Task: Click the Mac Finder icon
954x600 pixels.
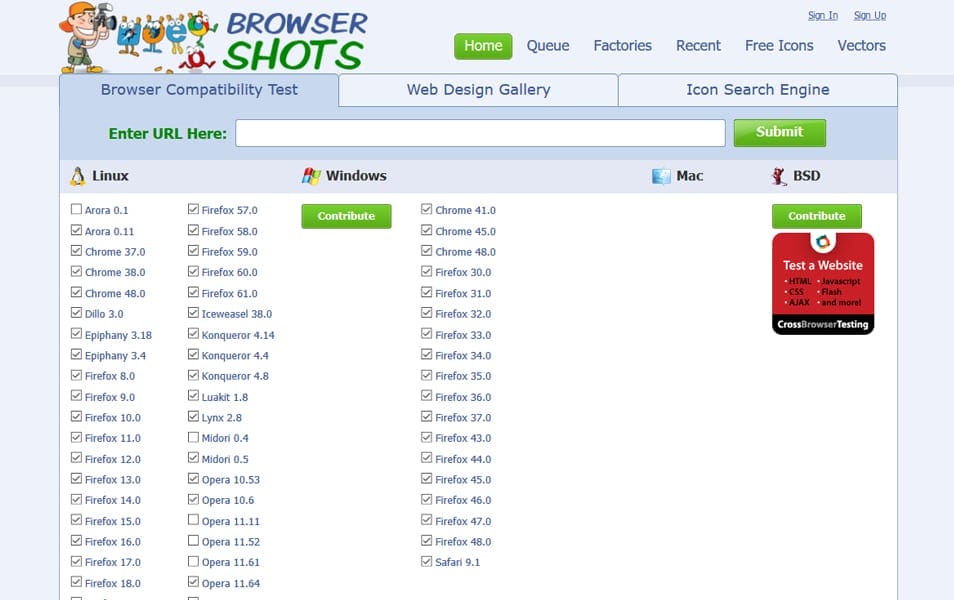Action: [x=661, y=176]
